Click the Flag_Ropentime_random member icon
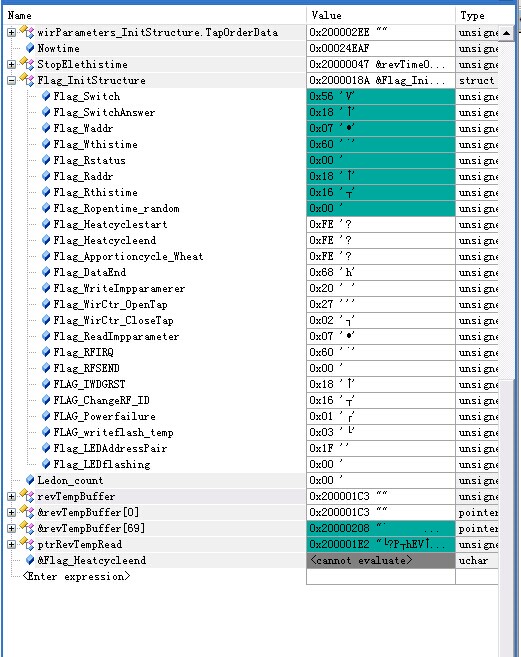The width and height of the screenshot is (521, 657). tap(46, 208)
